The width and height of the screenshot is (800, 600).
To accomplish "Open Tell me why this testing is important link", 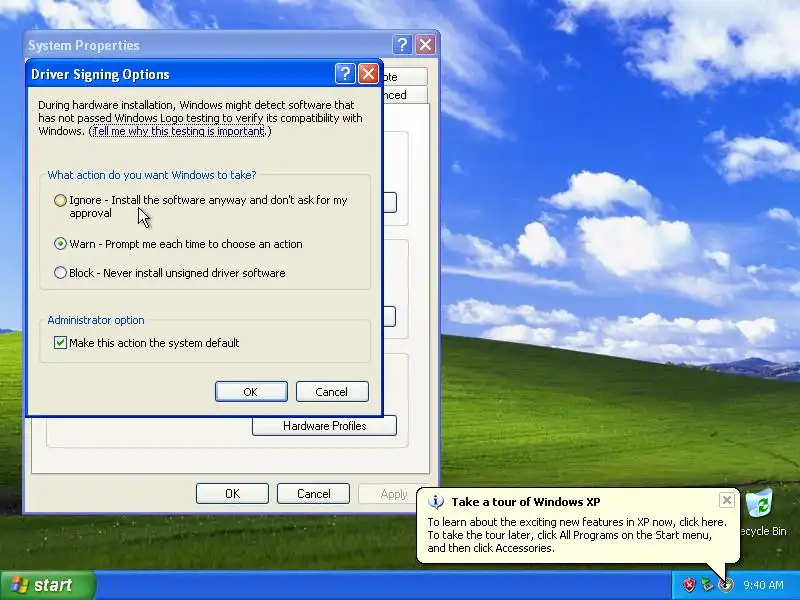I will (x=179, y=131).
